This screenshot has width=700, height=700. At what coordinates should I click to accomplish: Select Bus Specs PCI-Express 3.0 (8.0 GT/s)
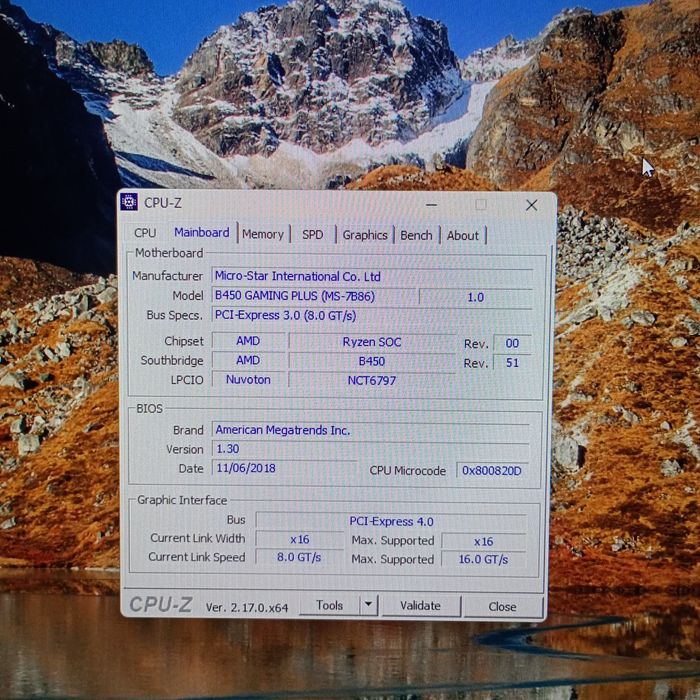[372, 315]
